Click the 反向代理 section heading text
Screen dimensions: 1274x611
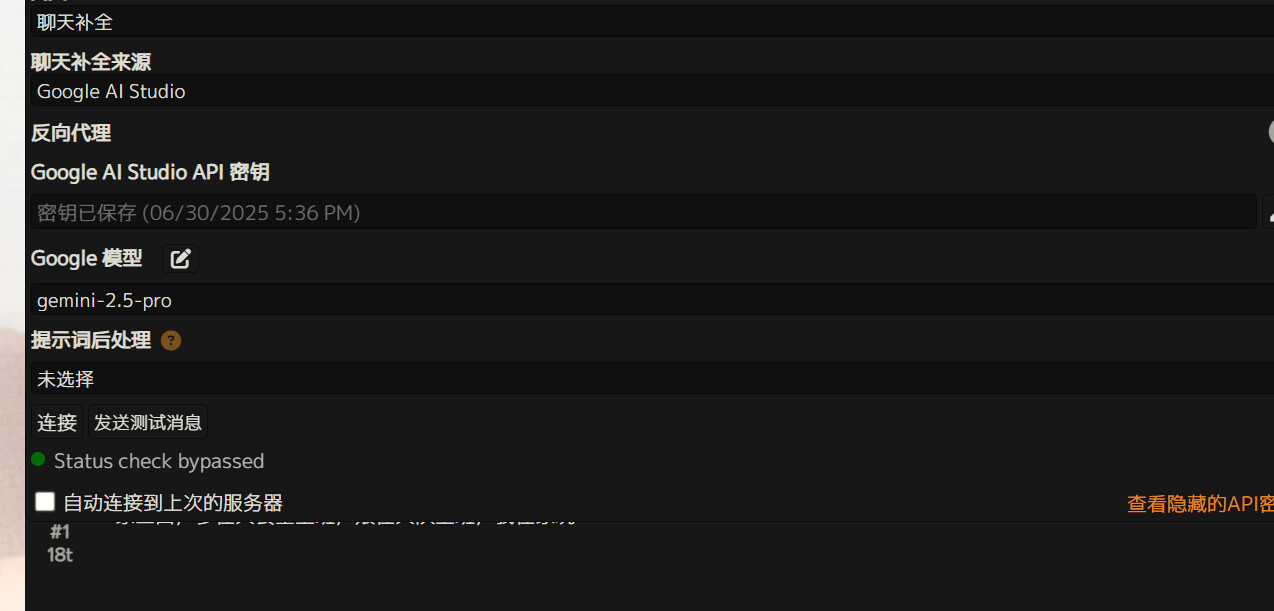coord(71,133)
